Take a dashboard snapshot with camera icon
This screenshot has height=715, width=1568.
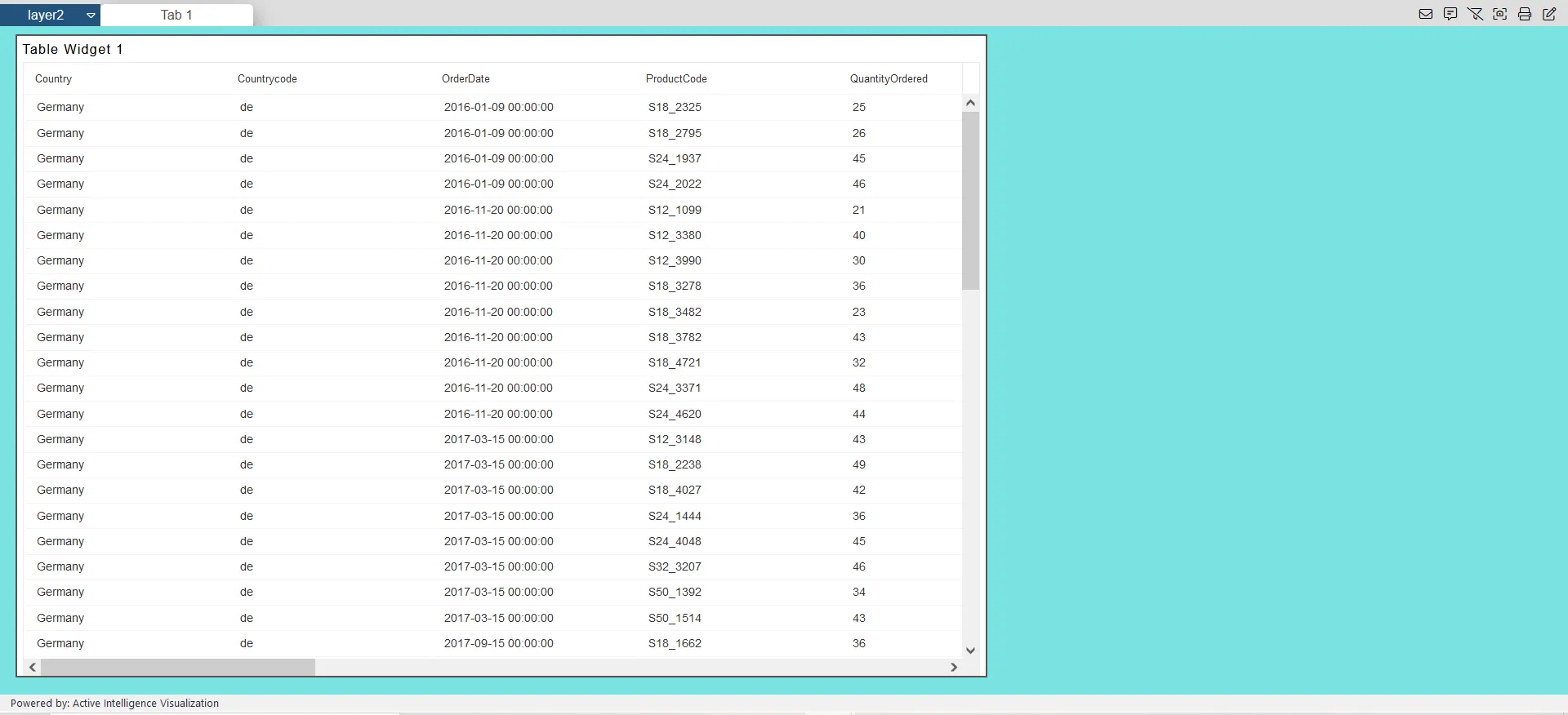pyautogui.click(x=1499, y=14)
